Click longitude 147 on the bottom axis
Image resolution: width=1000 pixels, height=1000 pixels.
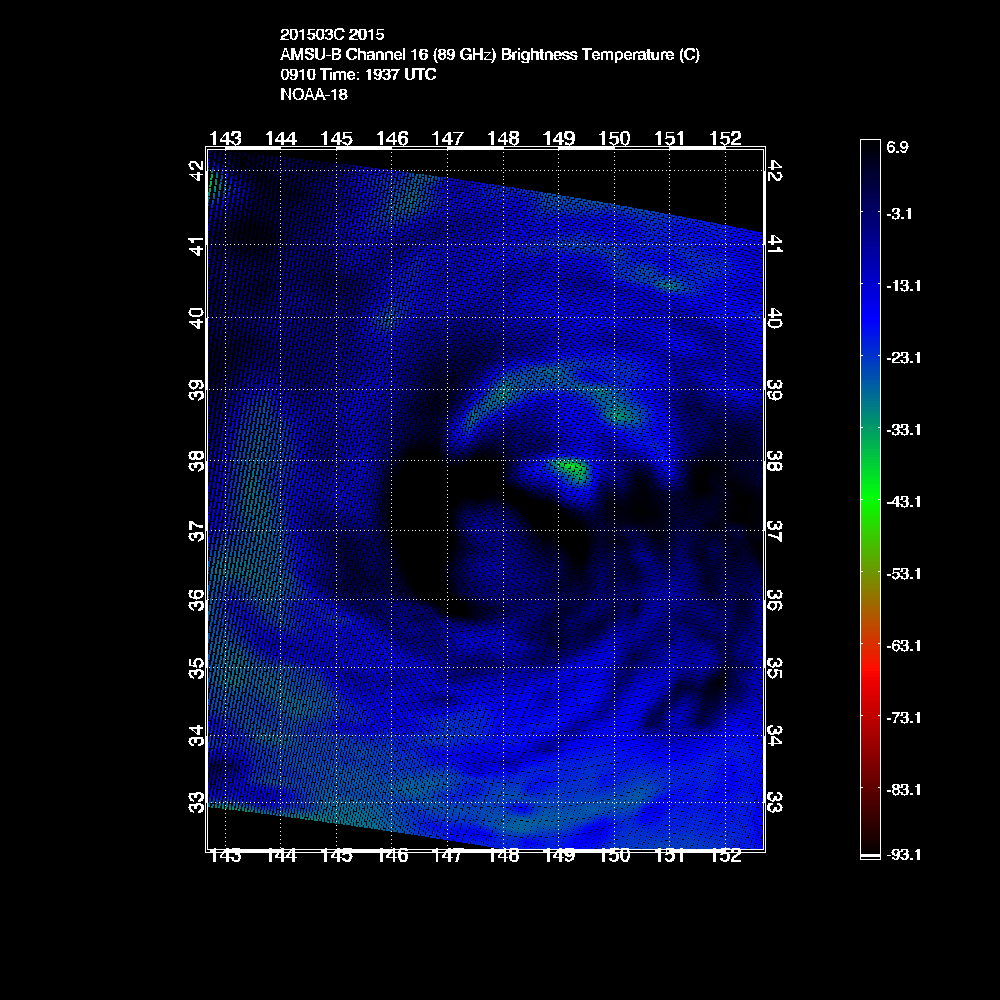(448, 856)
